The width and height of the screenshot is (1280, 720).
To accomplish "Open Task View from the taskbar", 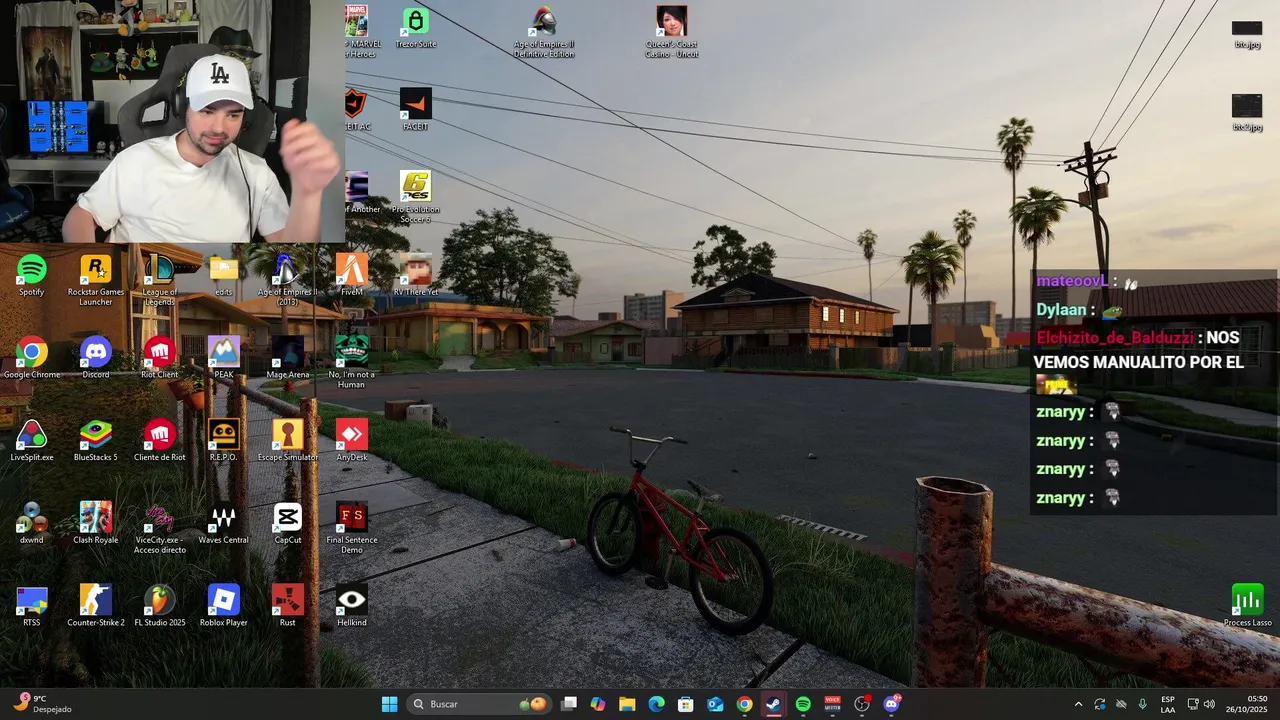I will pyautogui.click(x=569, y=704).
